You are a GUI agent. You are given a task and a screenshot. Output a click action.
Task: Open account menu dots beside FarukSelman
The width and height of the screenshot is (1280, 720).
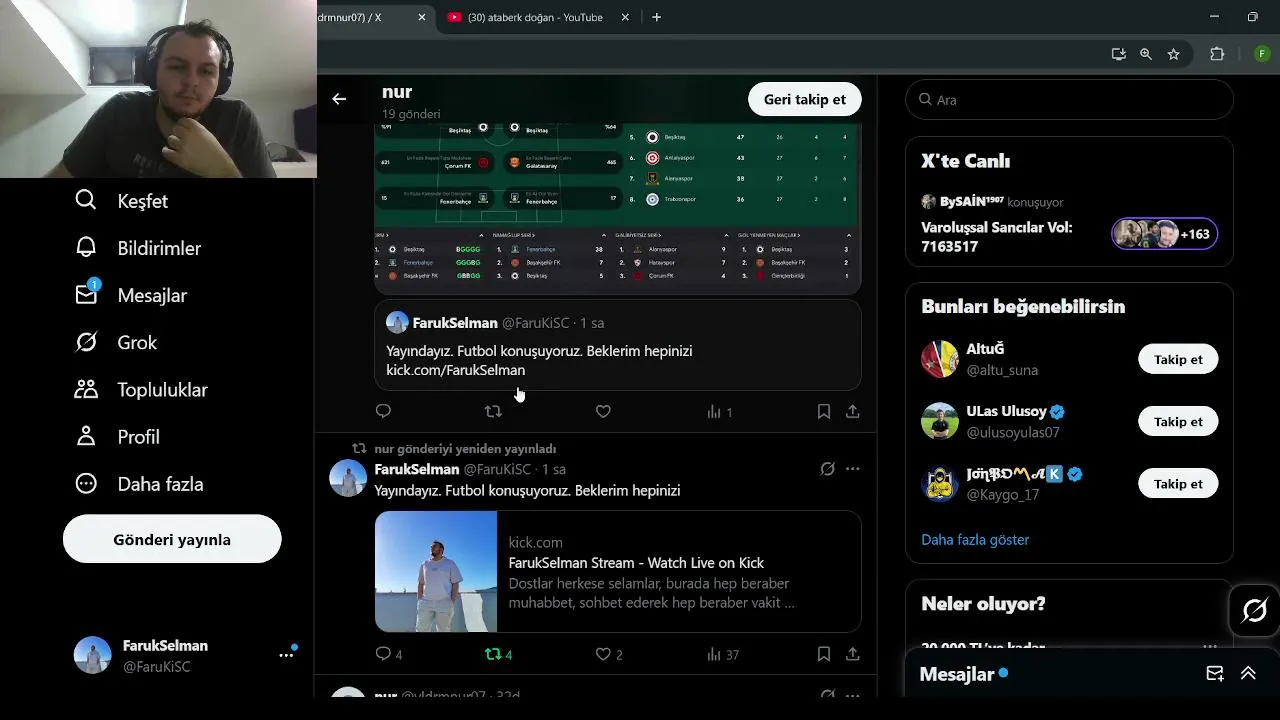pos(286,655)
